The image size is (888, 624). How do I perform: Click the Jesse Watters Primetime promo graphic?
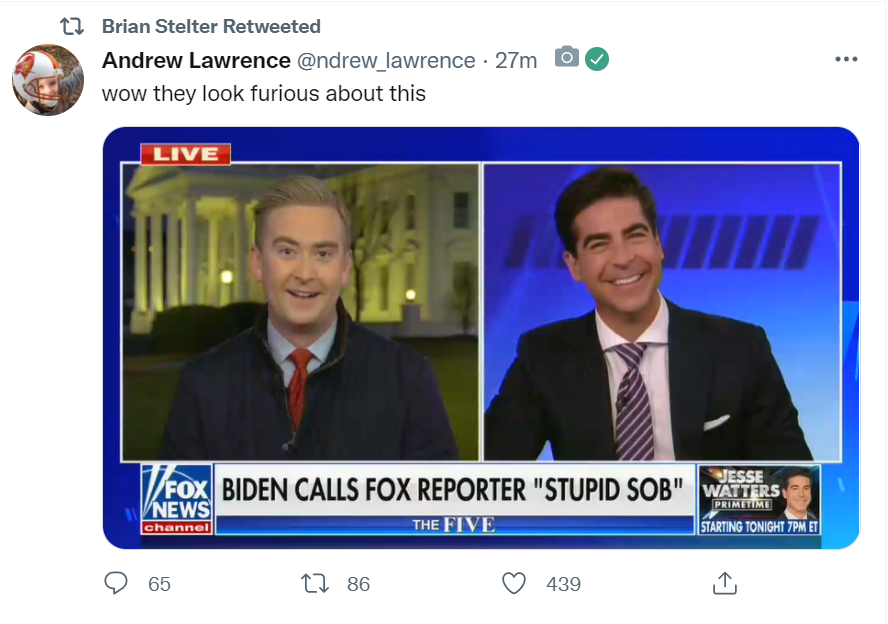coord(759,500)
